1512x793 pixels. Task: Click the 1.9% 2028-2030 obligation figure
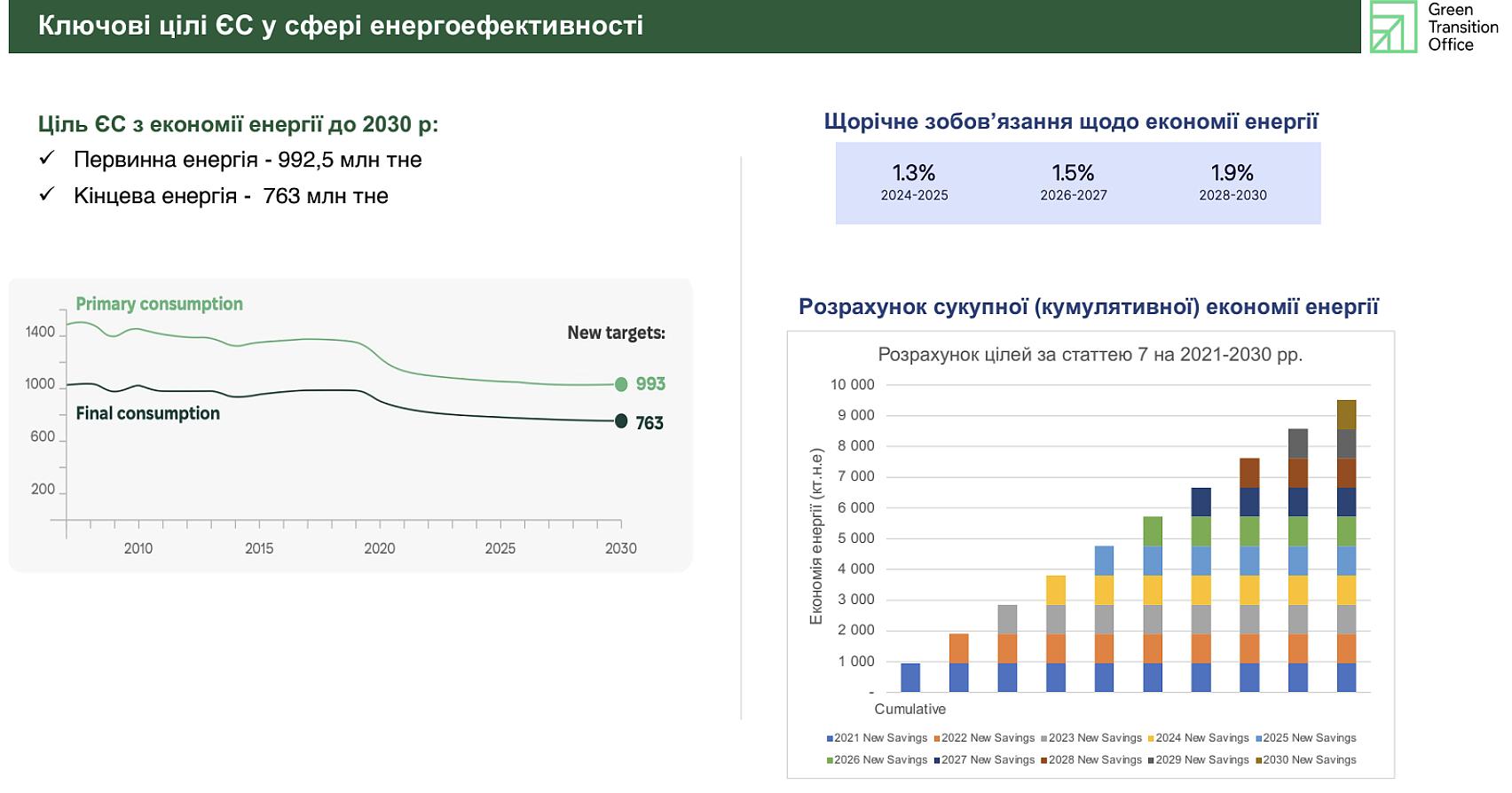click(x=1232, y=182)
